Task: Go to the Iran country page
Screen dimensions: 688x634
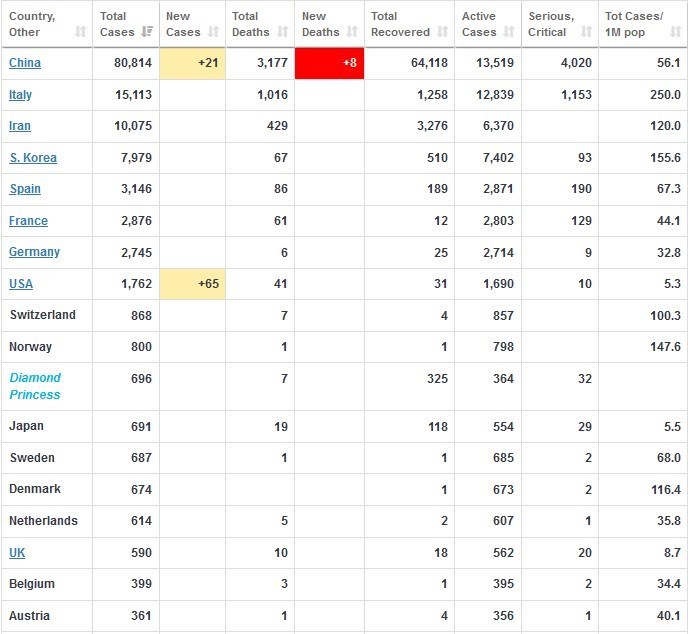Action: (20, 126)
